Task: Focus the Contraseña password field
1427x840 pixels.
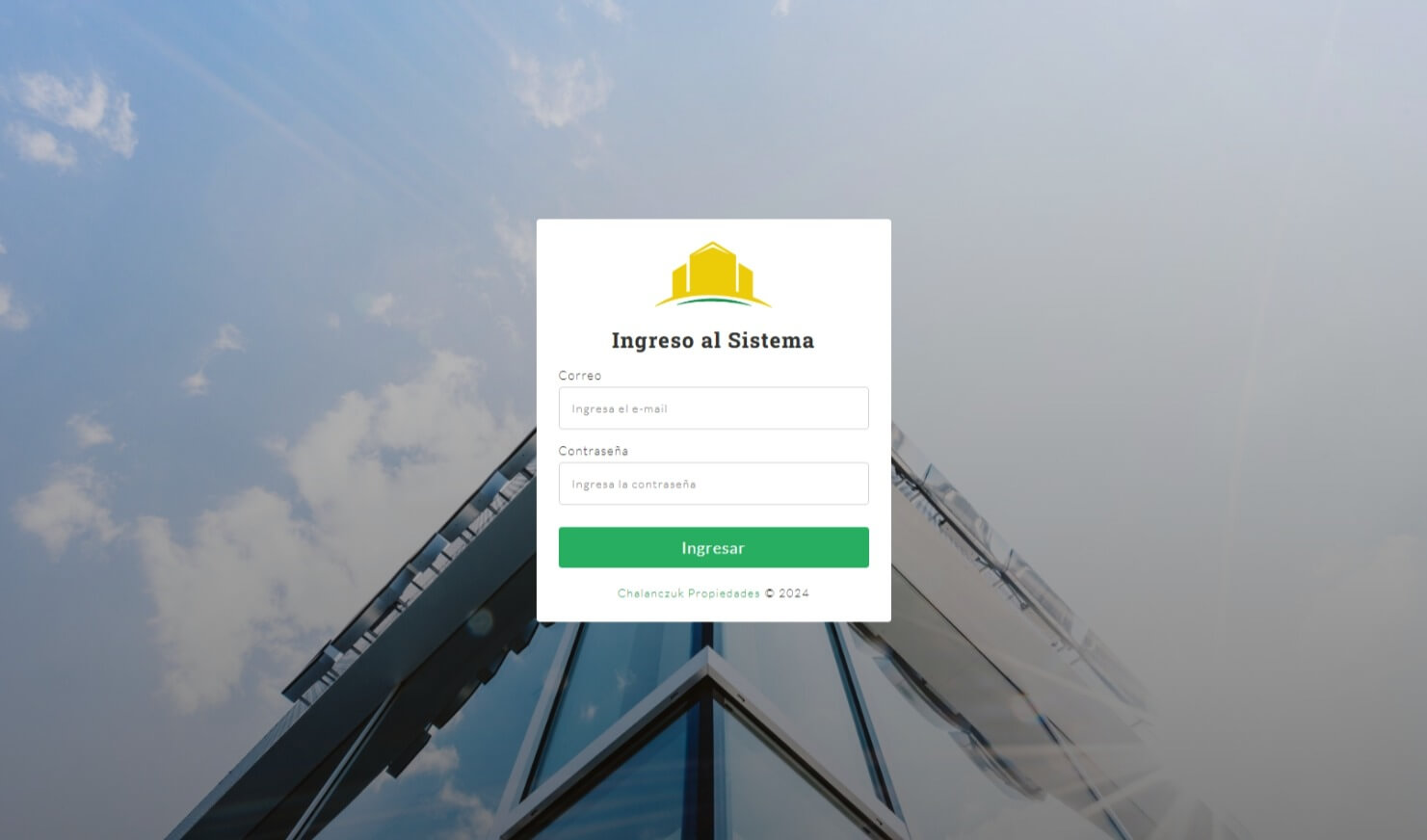Action: (713, 484)
